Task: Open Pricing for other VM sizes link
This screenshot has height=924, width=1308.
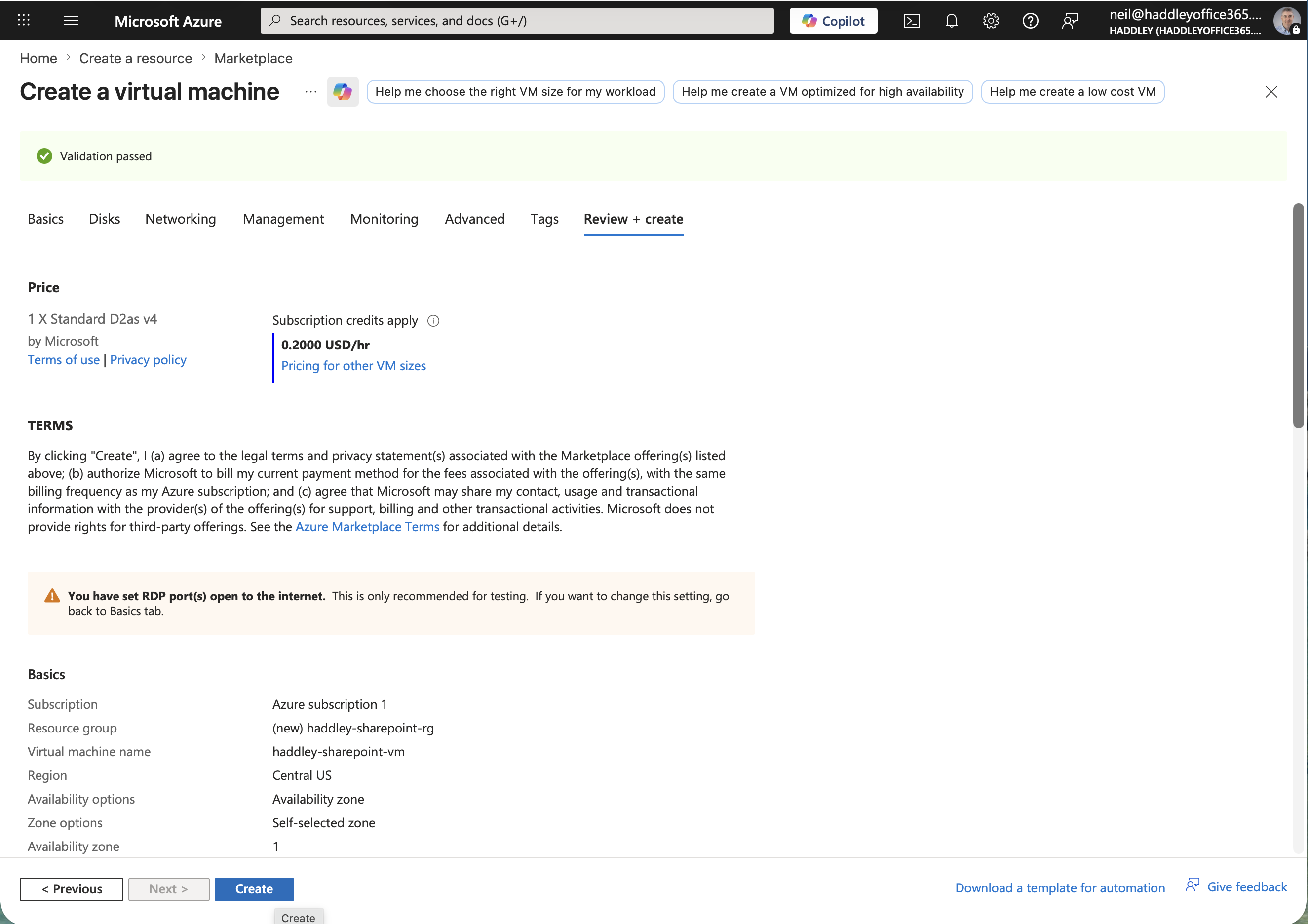Action: (x=354, y=366)
